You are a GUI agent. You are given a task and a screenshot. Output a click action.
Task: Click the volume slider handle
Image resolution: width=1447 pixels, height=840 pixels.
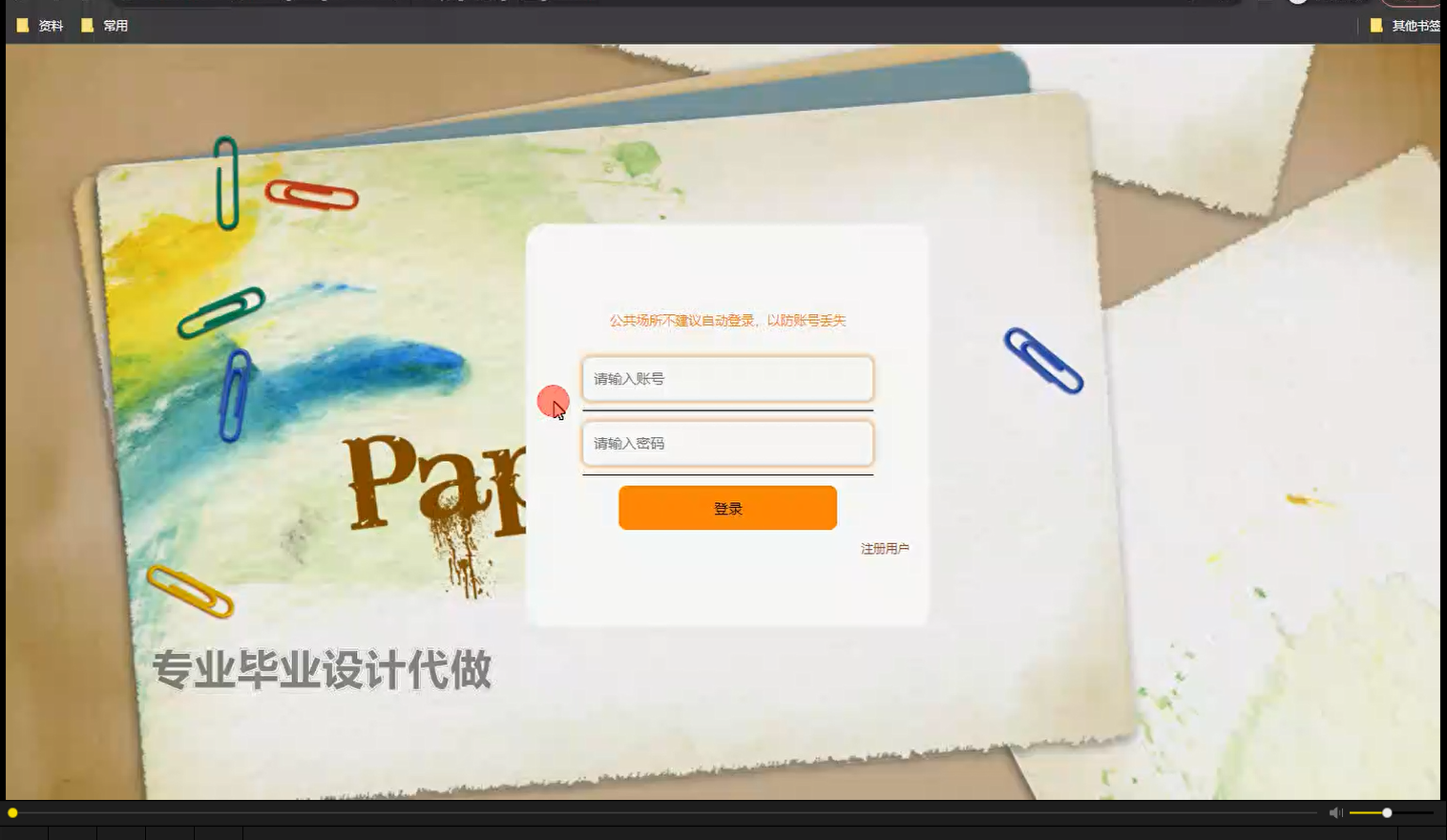[x=1384, y=811]
